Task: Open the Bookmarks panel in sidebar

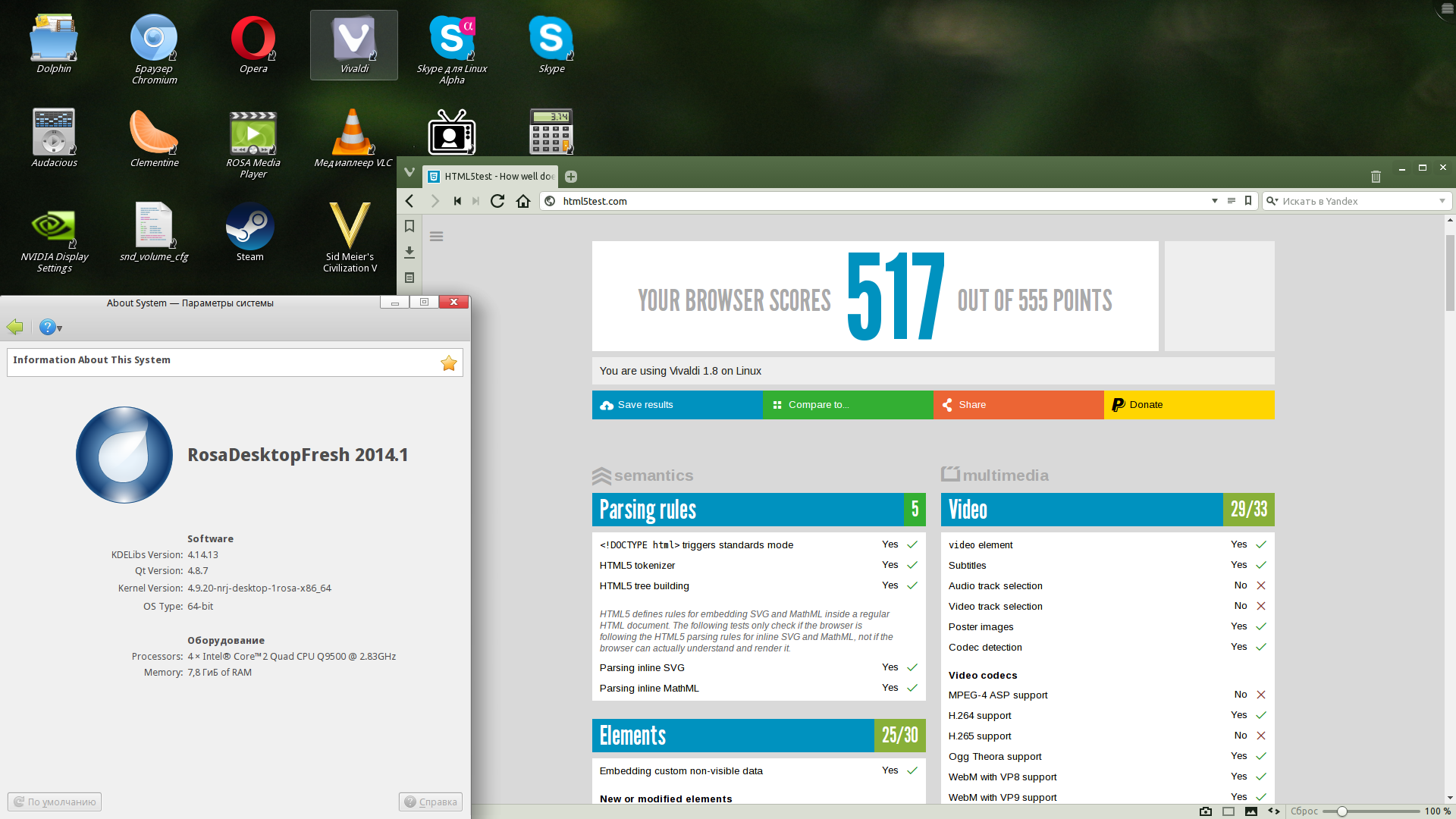Action: (409, 226)
